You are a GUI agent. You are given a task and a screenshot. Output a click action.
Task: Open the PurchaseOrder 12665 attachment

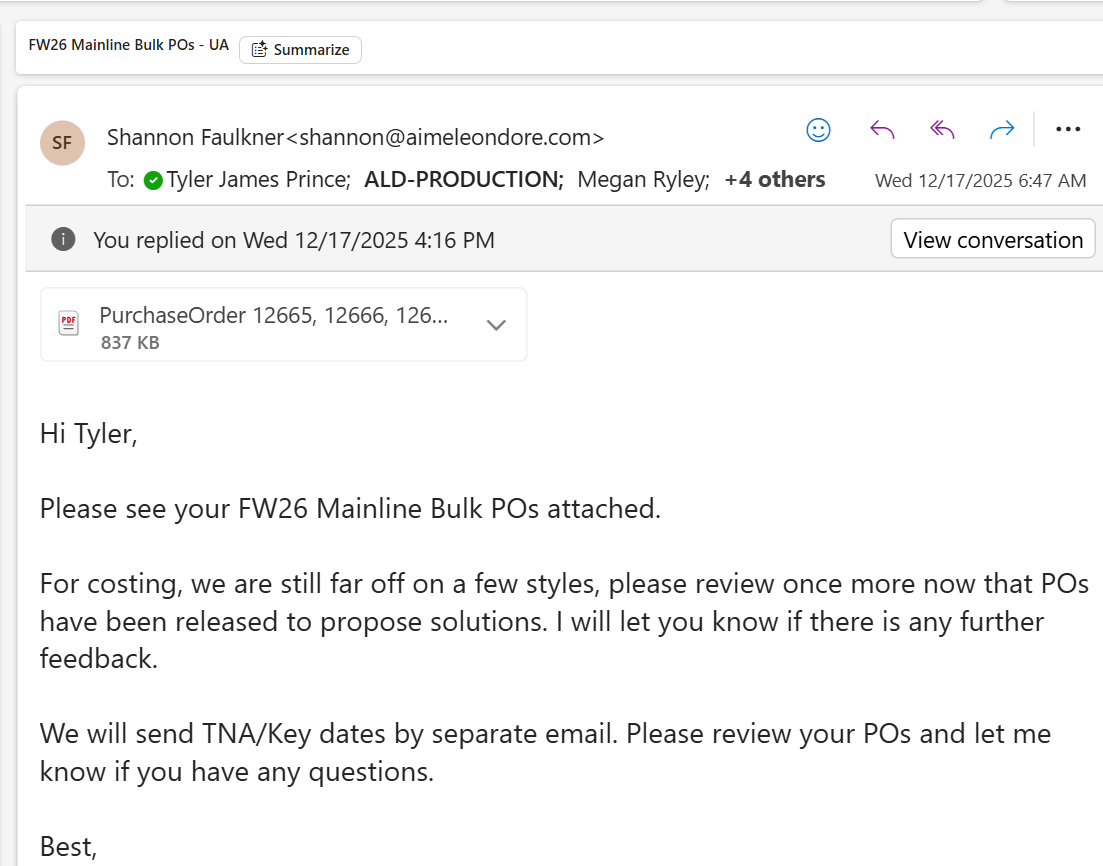pyautogui.click(x=273, y=317)
